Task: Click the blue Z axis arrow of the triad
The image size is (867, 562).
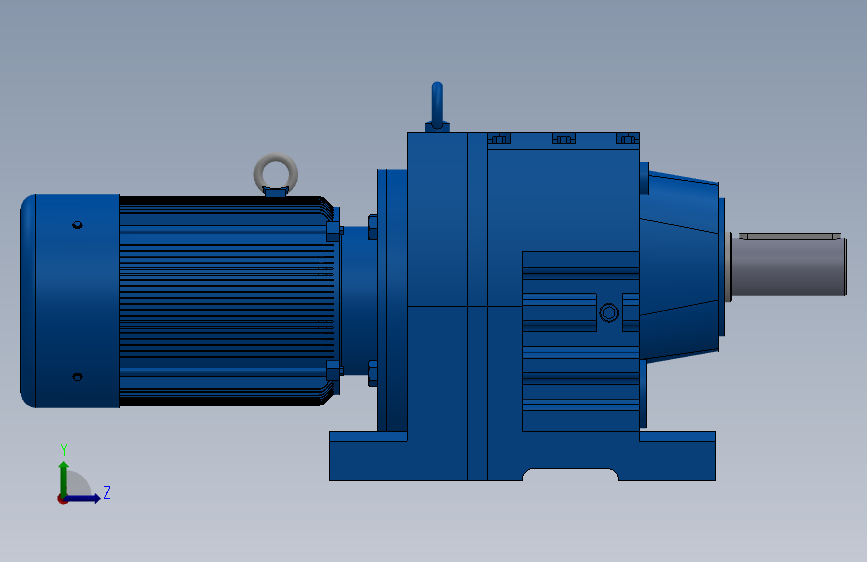Action: pyautogui.click(x=83, y=498)
